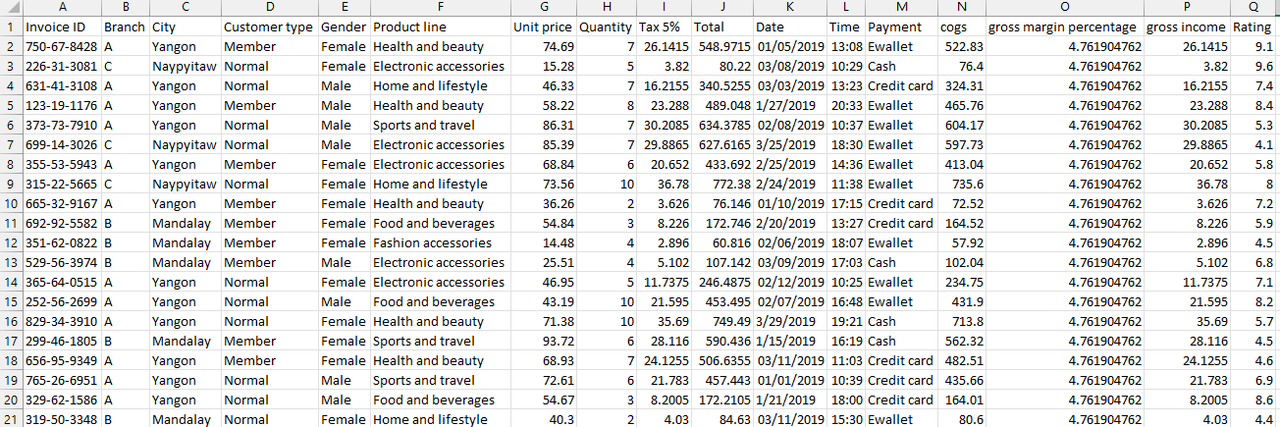This screenshot has width=1280, height=427.
Task: Click the 'Unit price' header cell
Action: click(542, 27)
